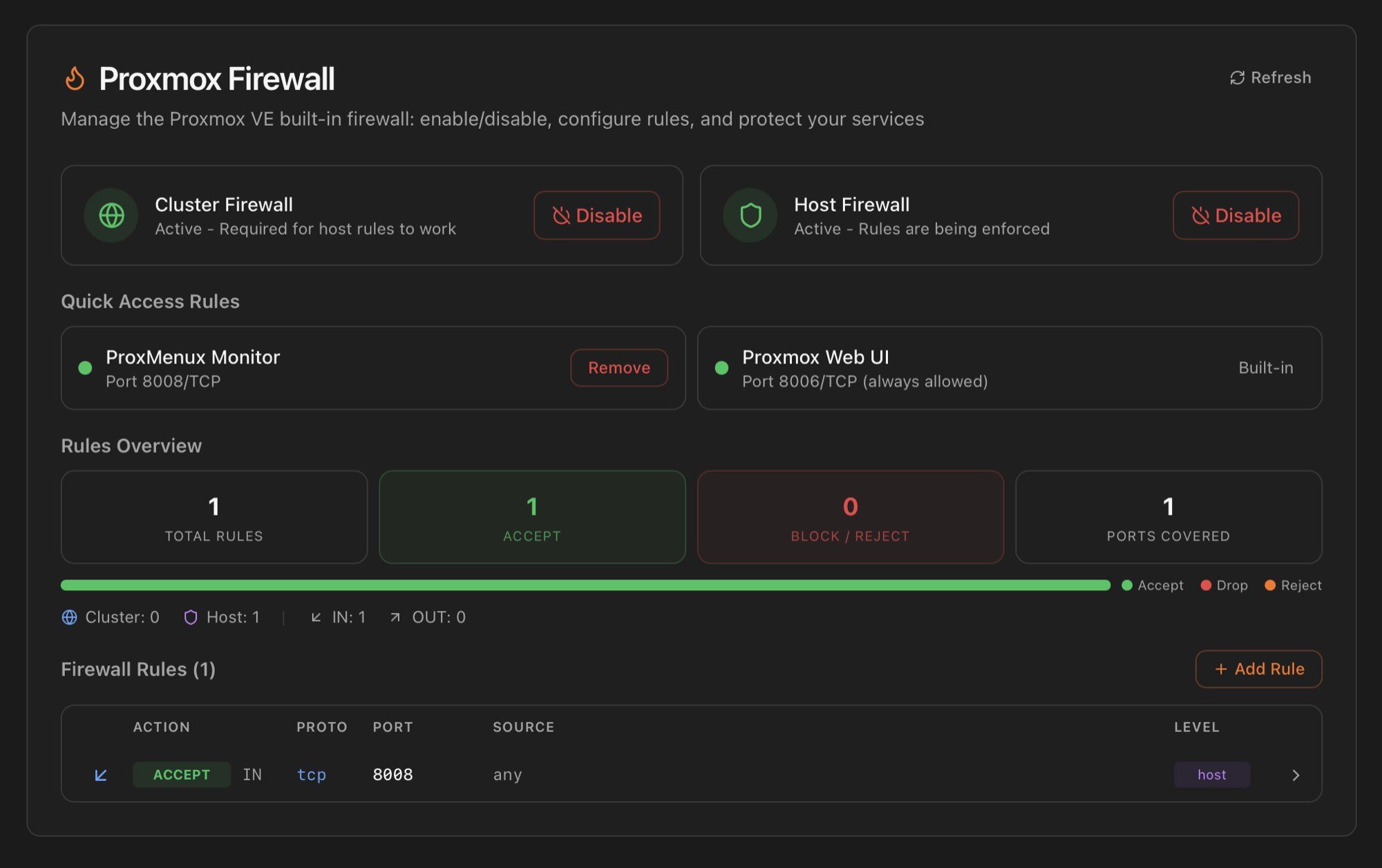The height and width of the screenshot is (868, 1382).
Task: Click the host level badge
Action: coord(1212,775)
